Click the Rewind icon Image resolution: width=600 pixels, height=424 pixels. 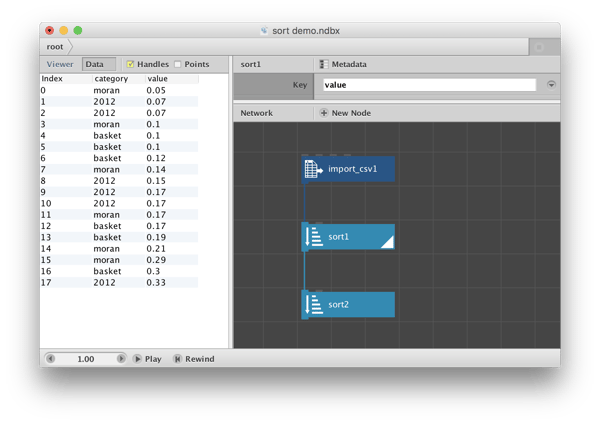(x=177, y=359)
